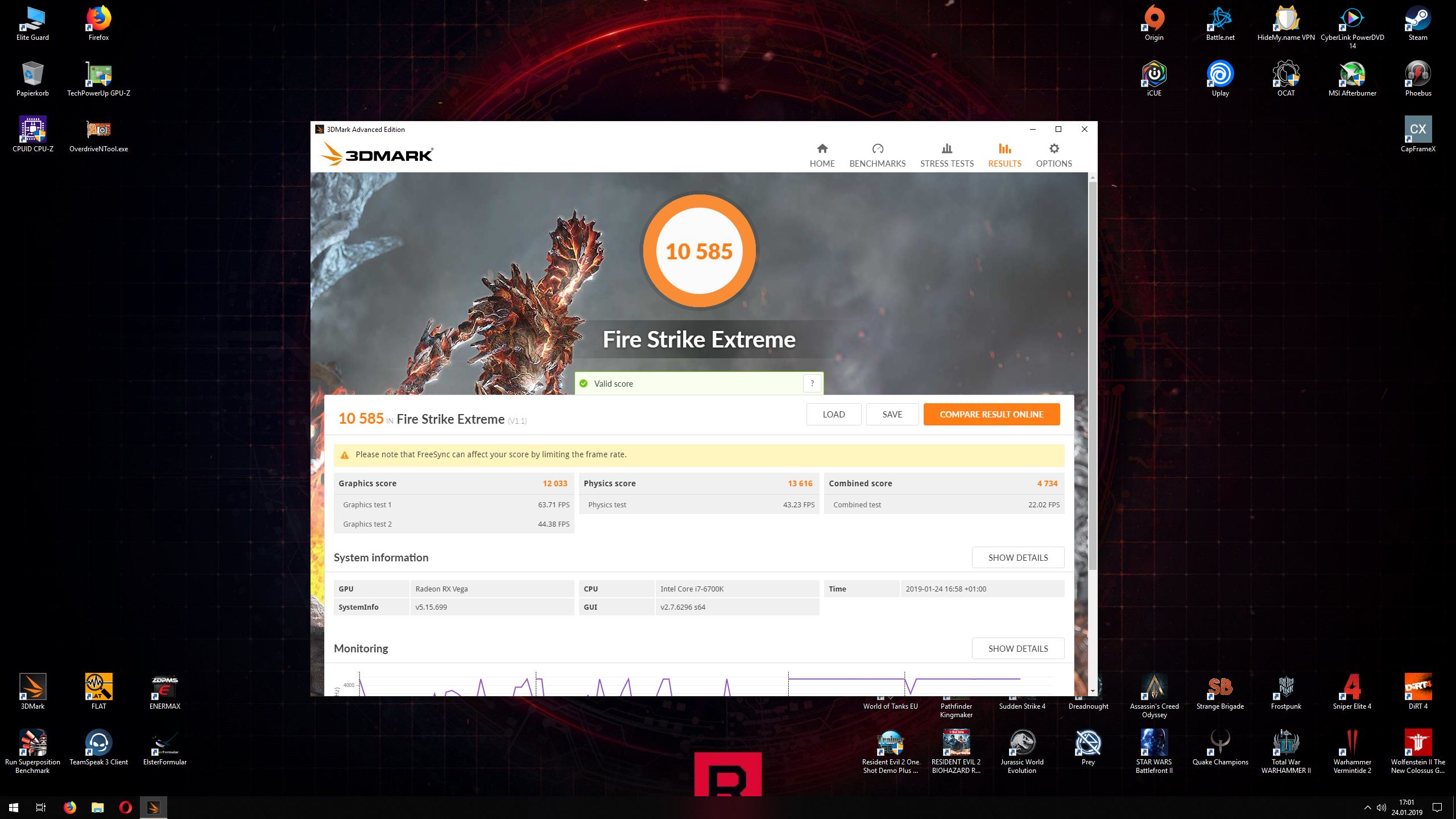The height and width of the screenshot is (819, 1456).
Task: Open CyberLink PowerDVD 14 shortcut
Action: click(1352, 27)
